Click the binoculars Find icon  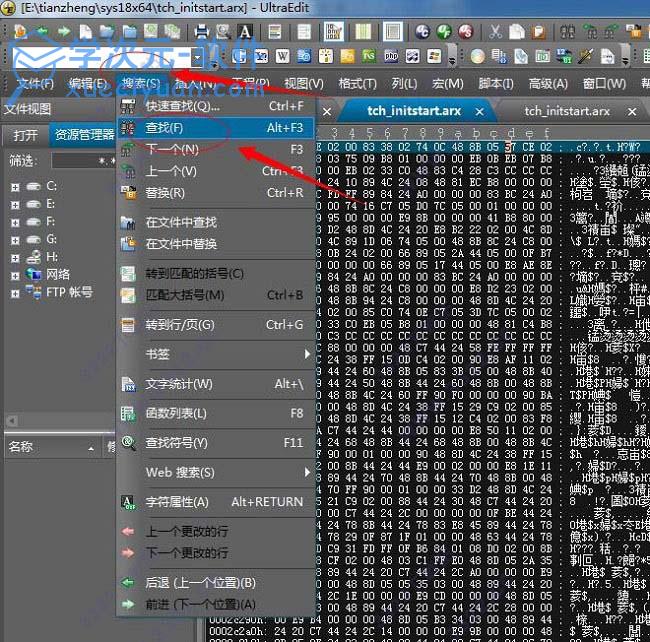[x=568, y=31]
